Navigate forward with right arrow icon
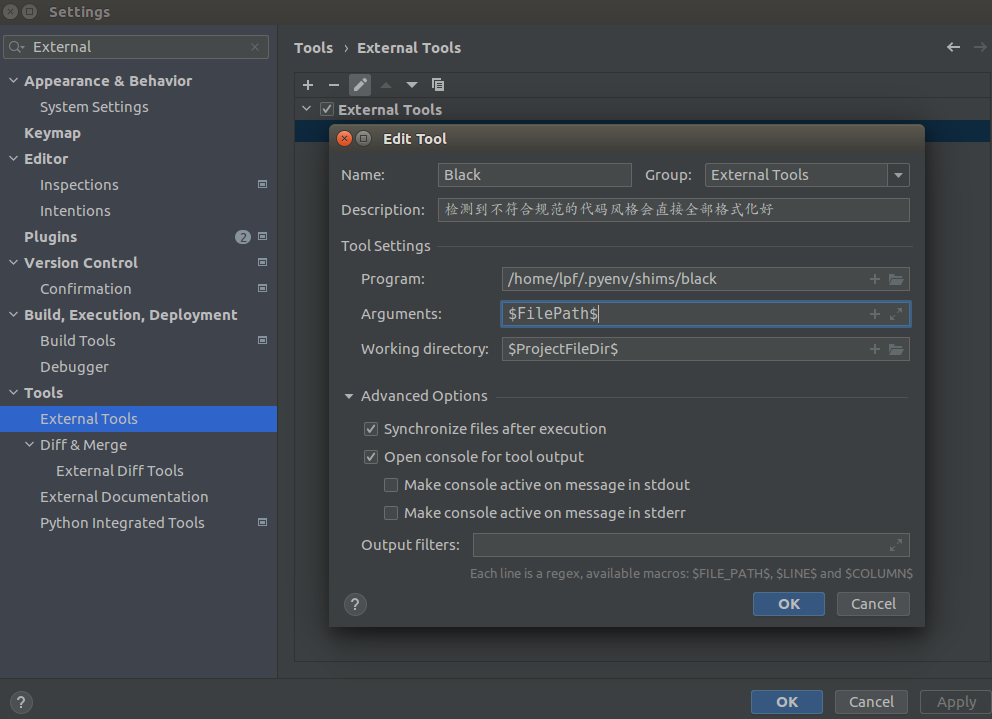This screenshot has width=992, height=719. (980, 47)
